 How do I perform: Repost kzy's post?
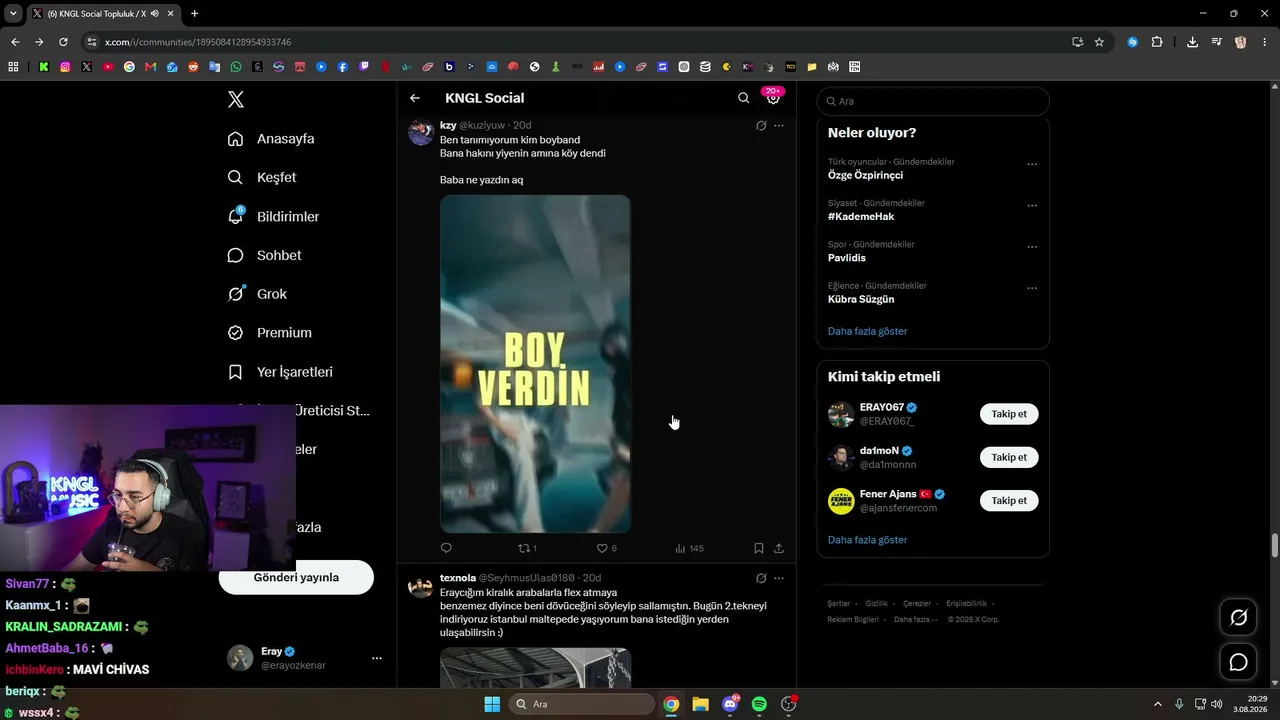coord(527,548)
